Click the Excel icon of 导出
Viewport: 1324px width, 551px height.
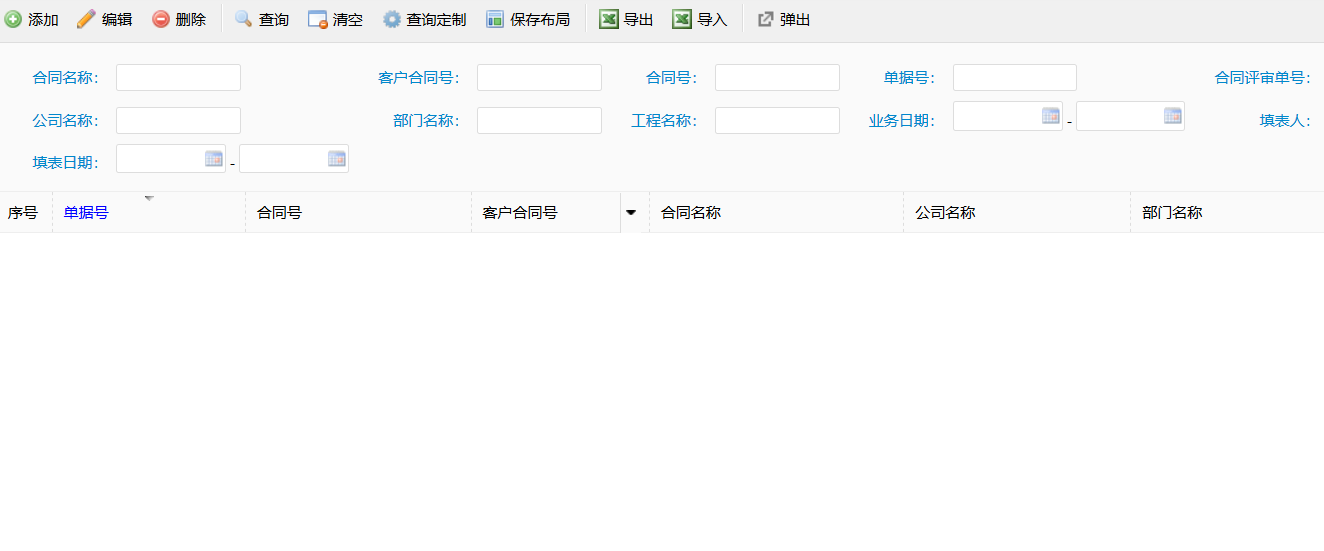609,19
